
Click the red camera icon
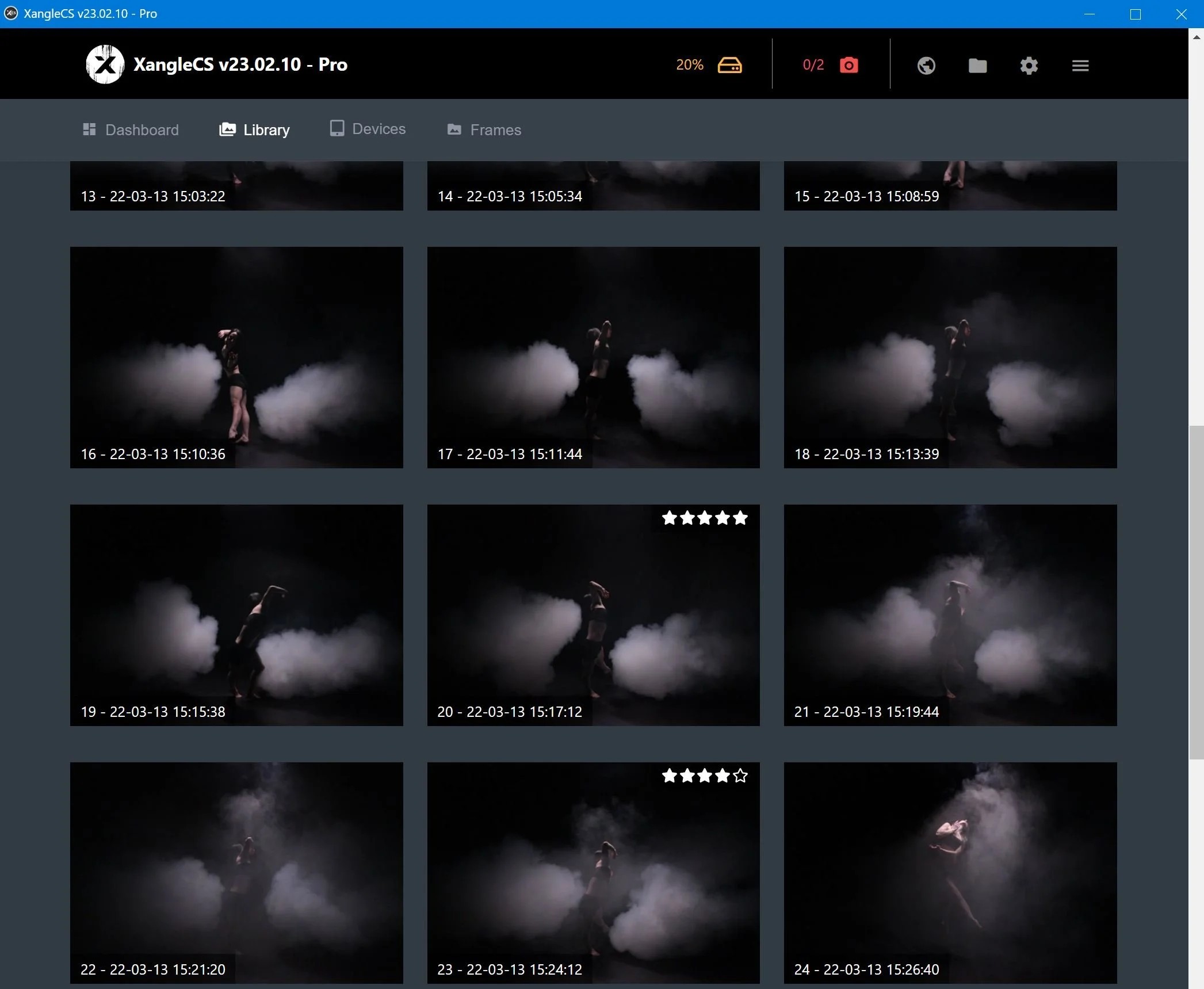848,65
